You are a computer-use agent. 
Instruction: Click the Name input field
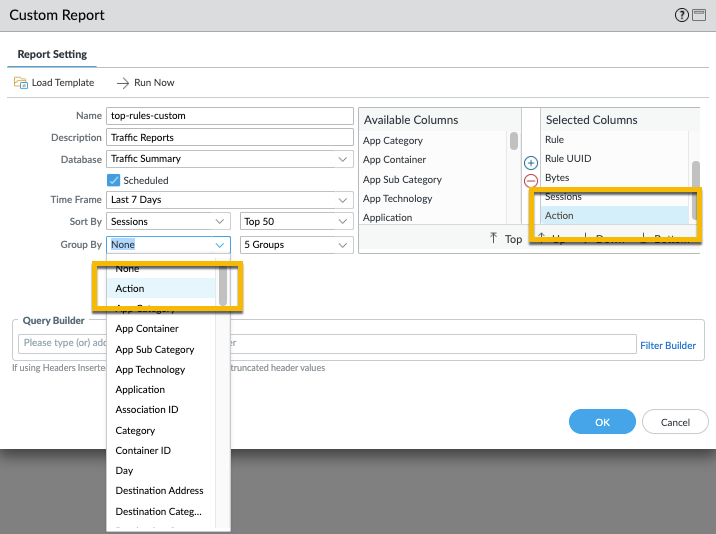230,116
